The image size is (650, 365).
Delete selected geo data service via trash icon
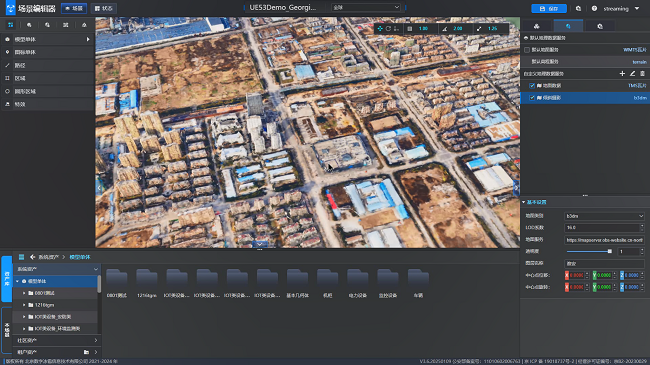(642, 73)
